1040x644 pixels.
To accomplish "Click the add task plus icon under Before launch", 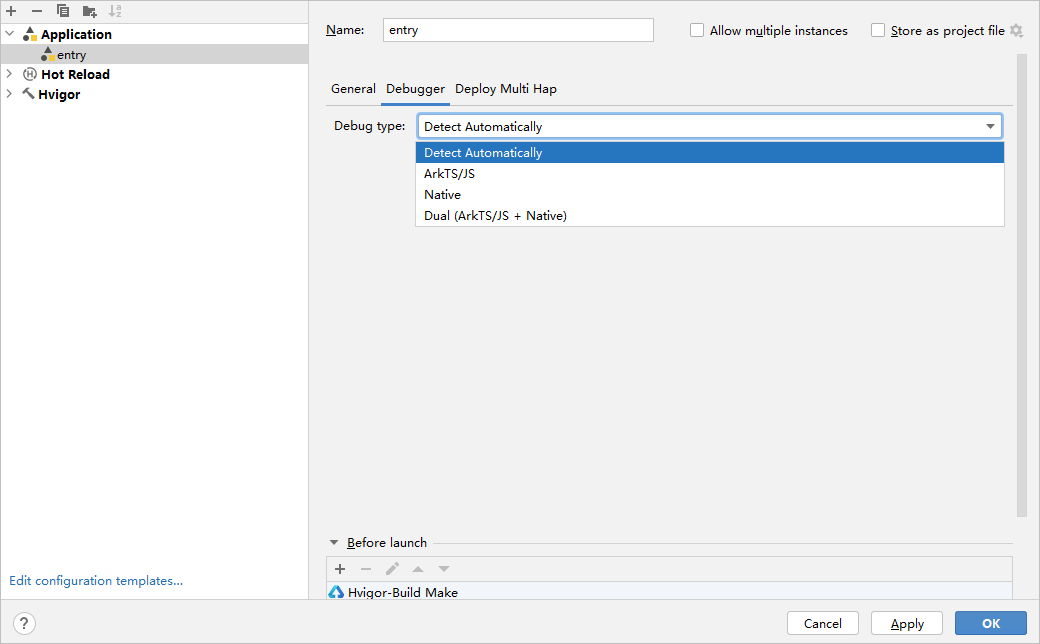I will [x=340, y=569].
